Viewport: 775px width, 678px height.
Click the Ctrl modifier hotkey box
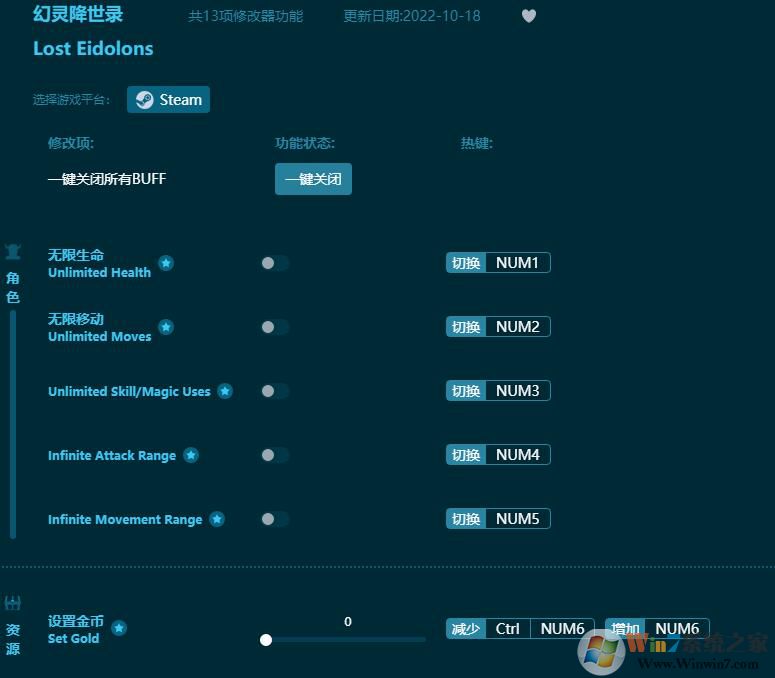pos(508,629)
